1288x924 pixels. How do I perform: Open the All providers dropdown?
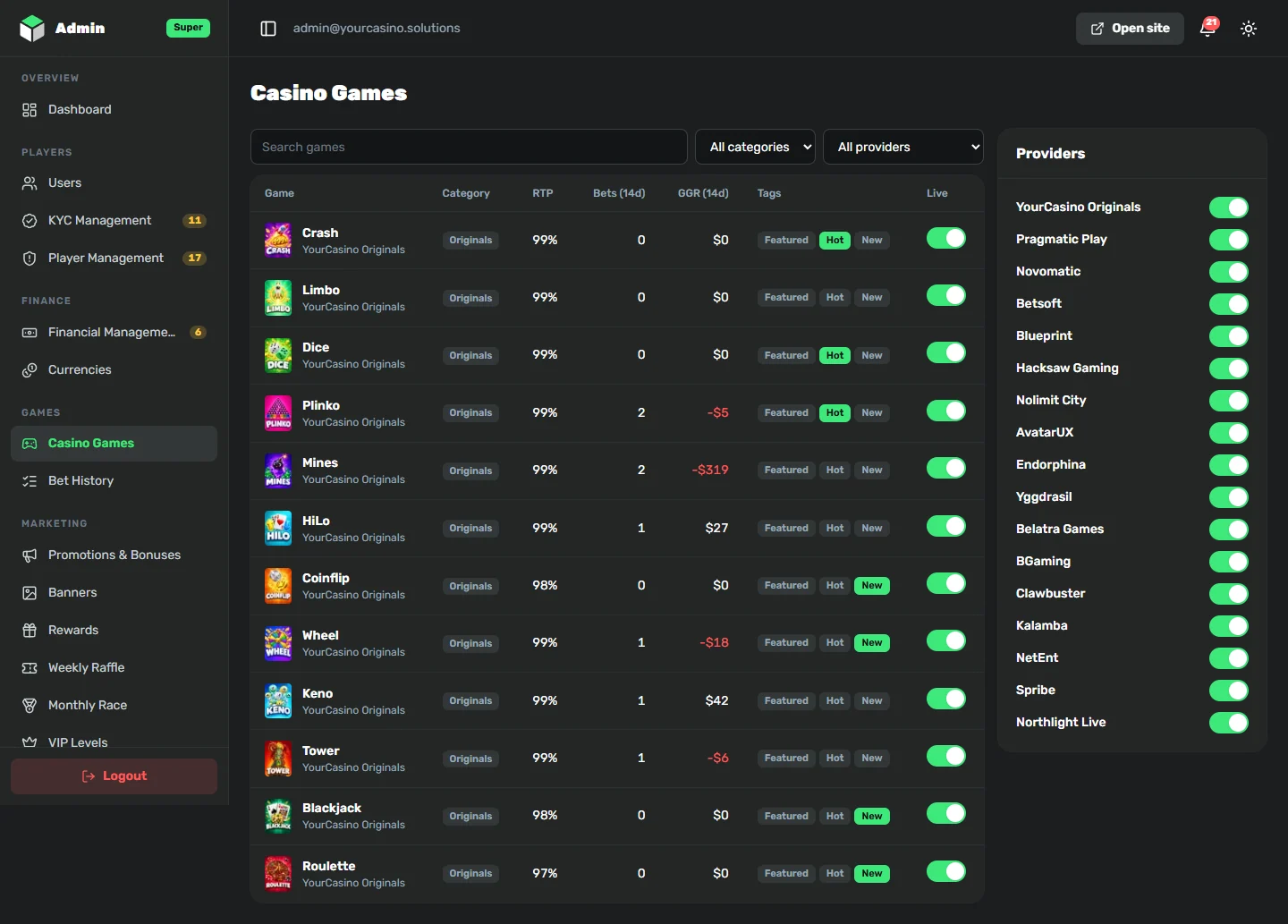point(903,147)
